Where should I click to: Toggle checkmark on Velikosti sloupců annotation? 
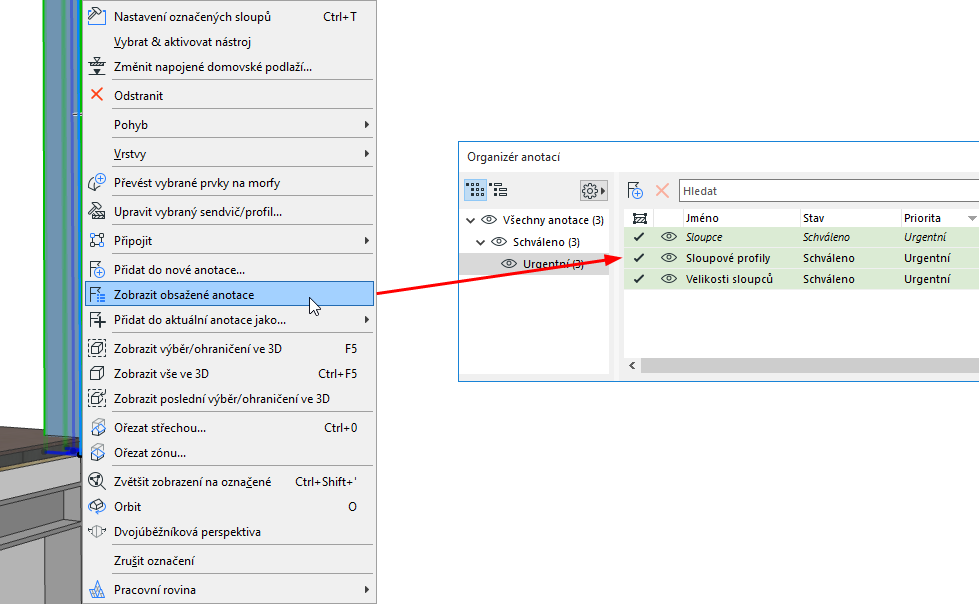coord(639,279)
